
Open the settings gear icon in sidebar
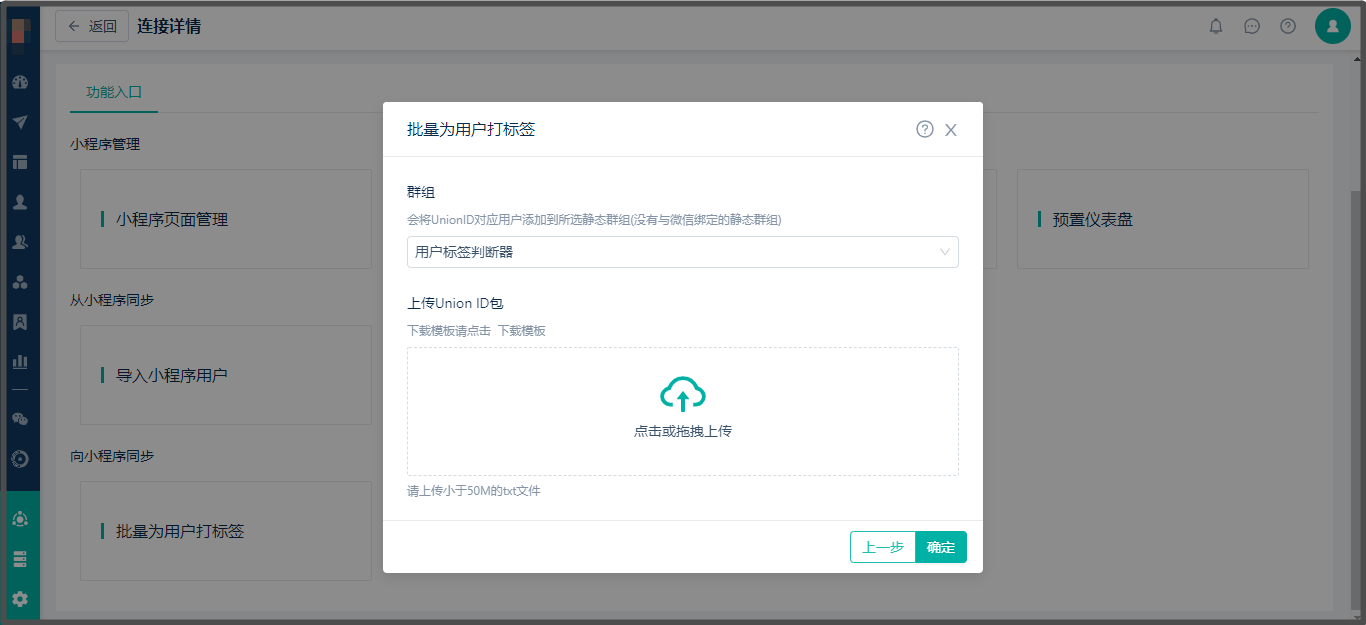point(20,599)
